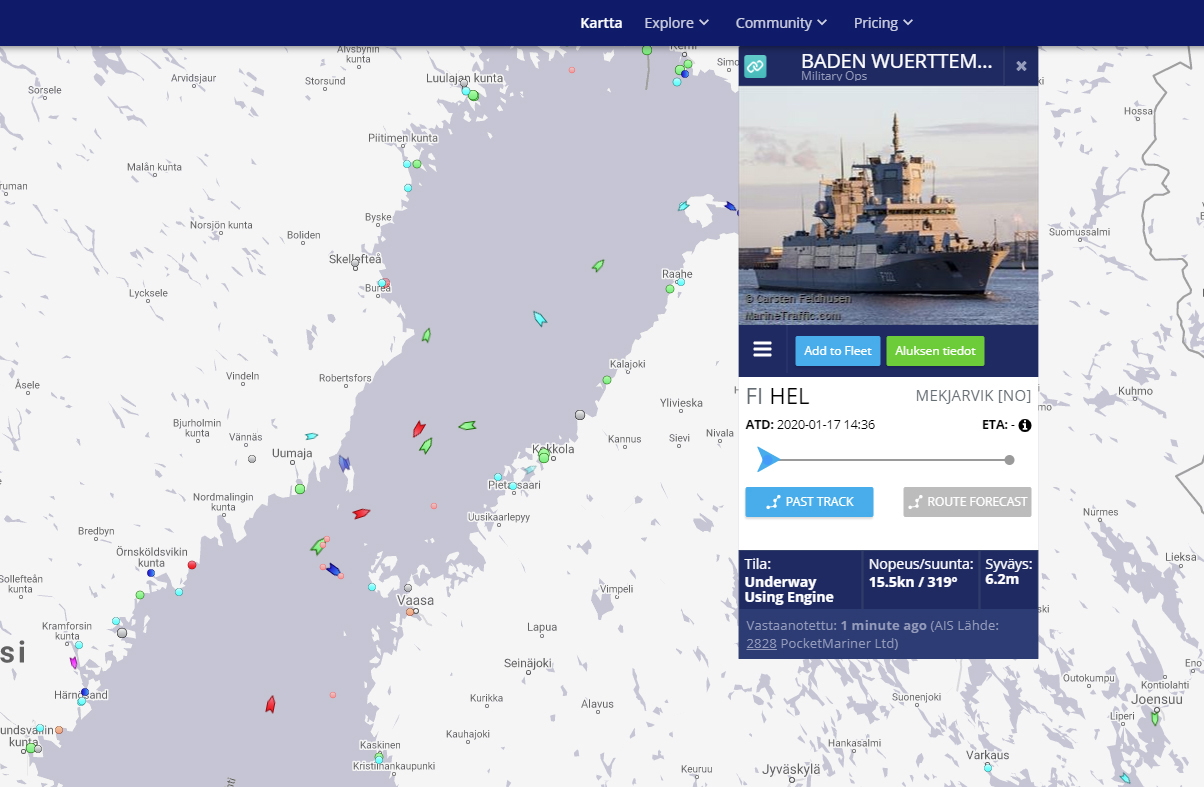Click the green port marker at Luulajan kunta
Viewport: 1204px width, 787px height.
tap(474, 96)
